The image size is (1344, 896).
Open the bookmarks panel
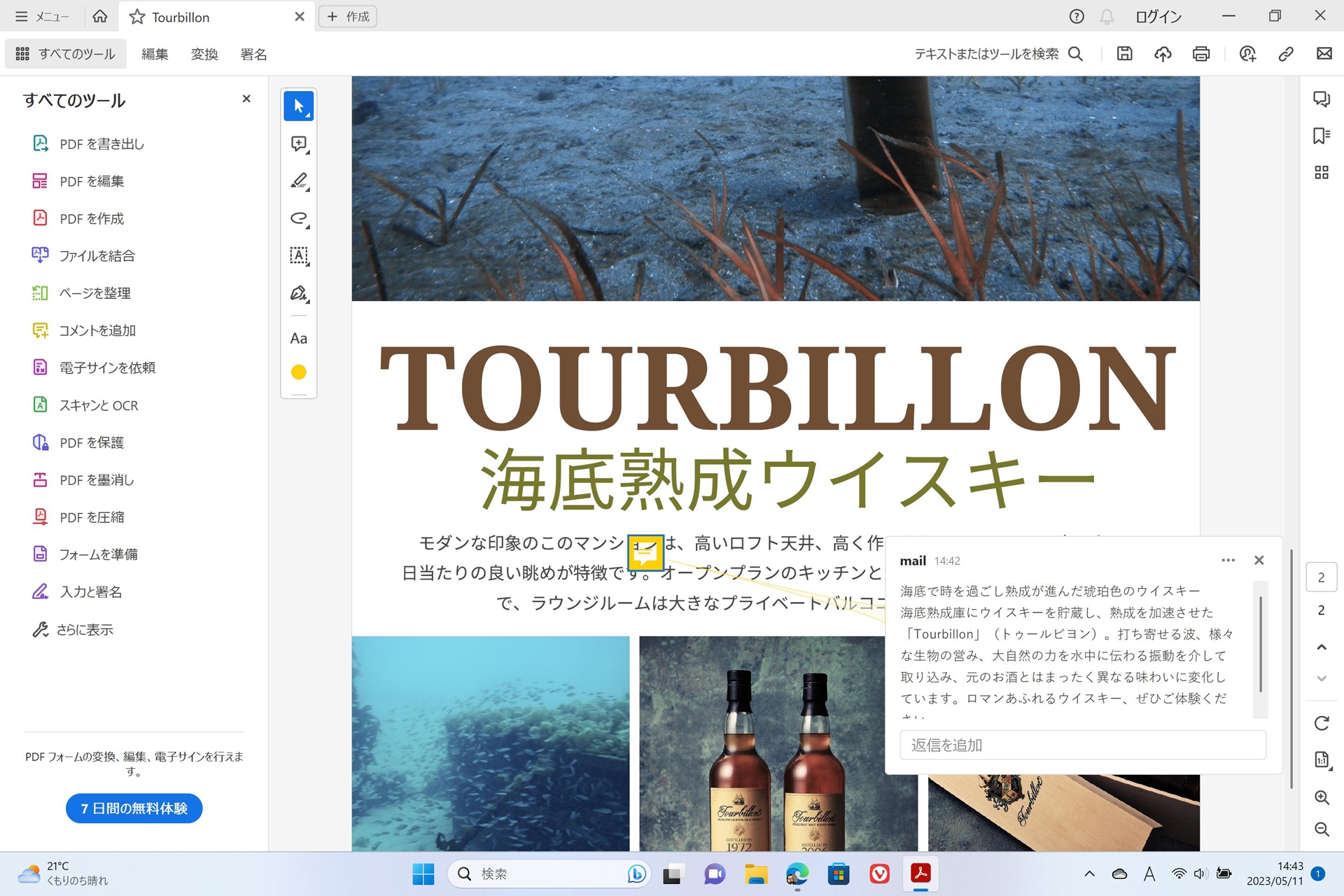point(1322,136)
